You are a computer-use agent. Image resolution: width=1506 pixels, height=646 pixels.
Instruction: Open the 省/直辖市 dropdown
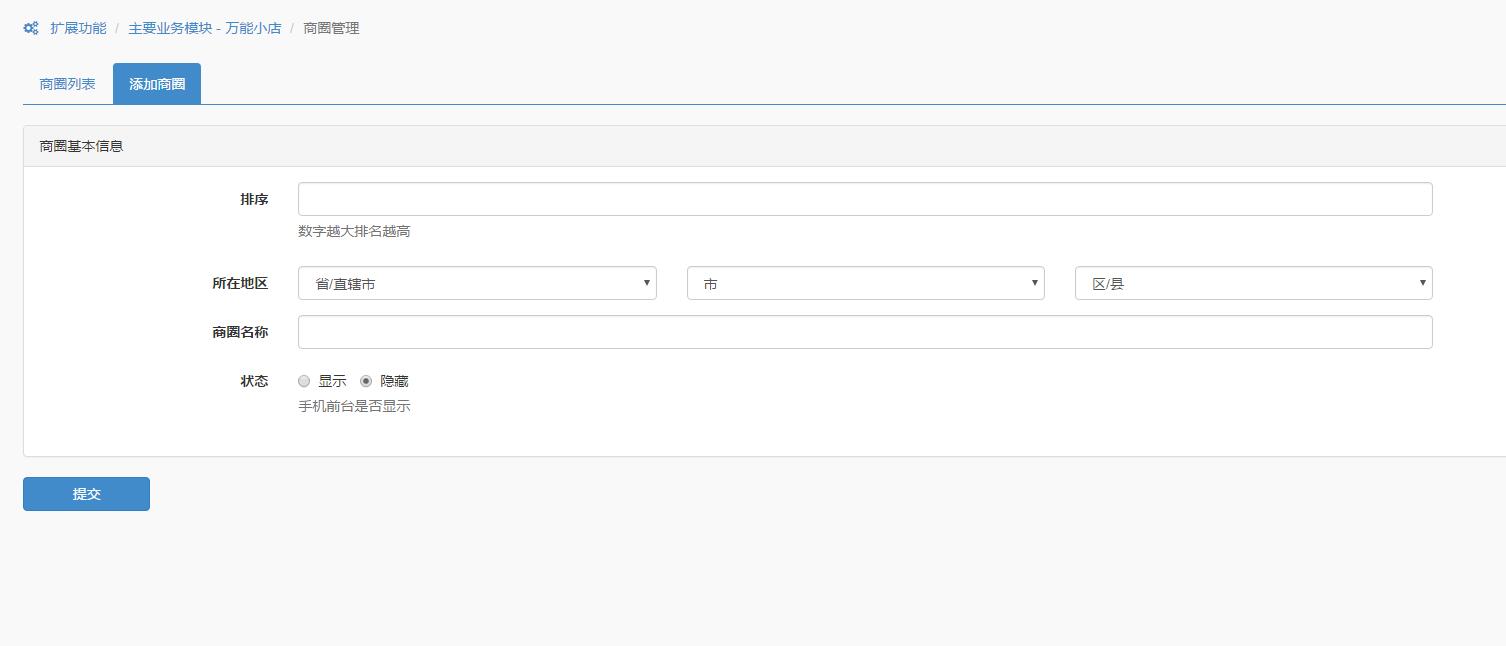tap(476, 283)
